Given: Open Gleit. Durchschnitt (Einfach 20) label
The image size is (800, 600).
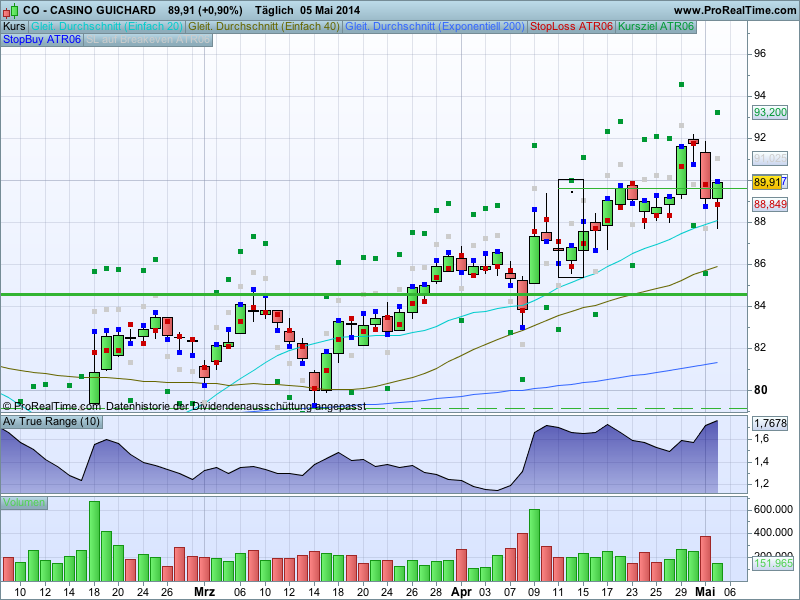Looking at the screenshot, I should 107,27.
